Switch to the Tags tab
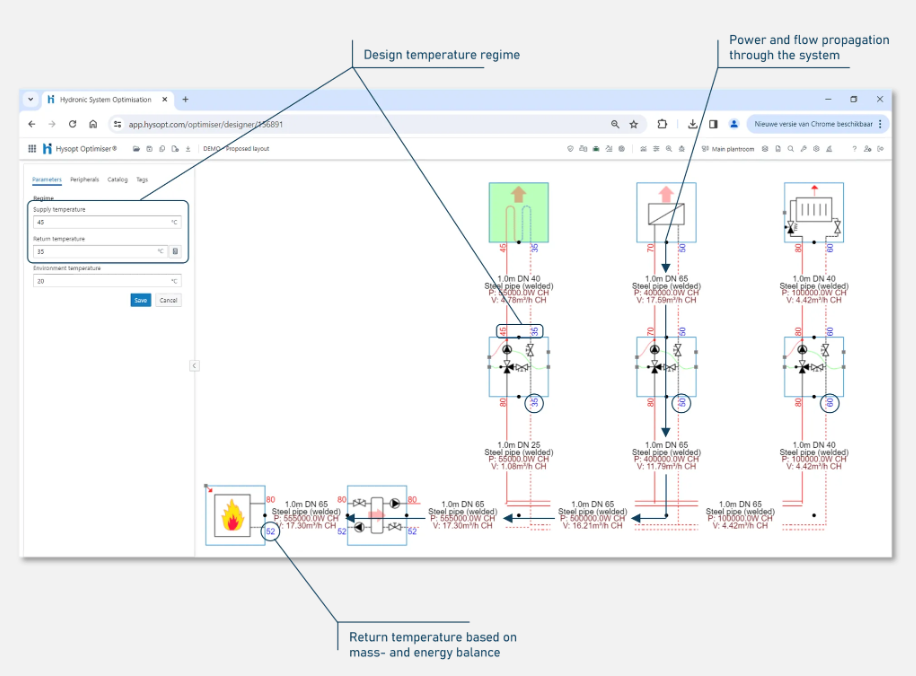 coord(142,179)
